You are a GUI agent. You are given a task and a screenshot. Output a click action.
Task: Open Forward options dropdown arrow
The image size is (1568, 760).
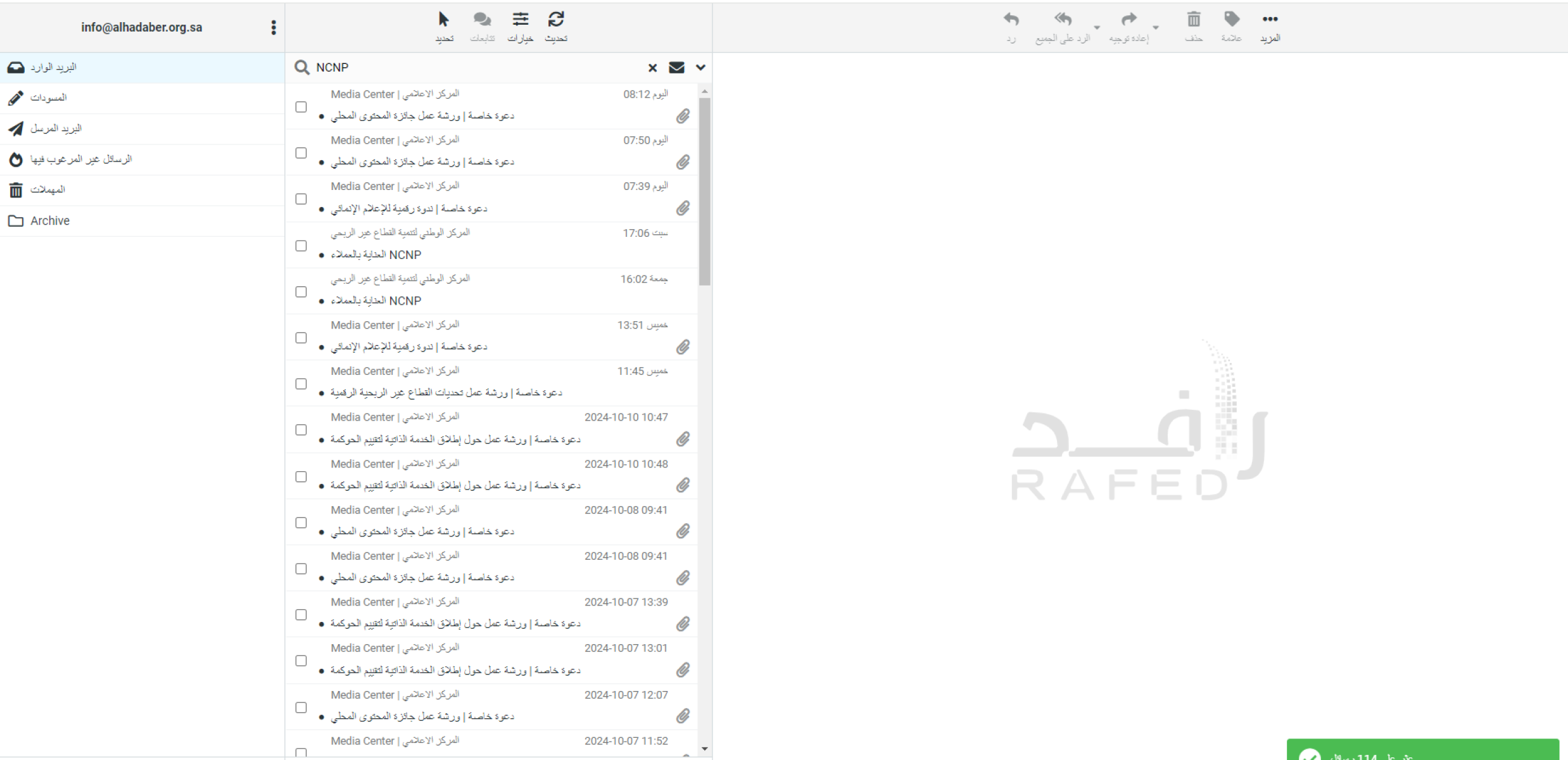pos(1156,28)
